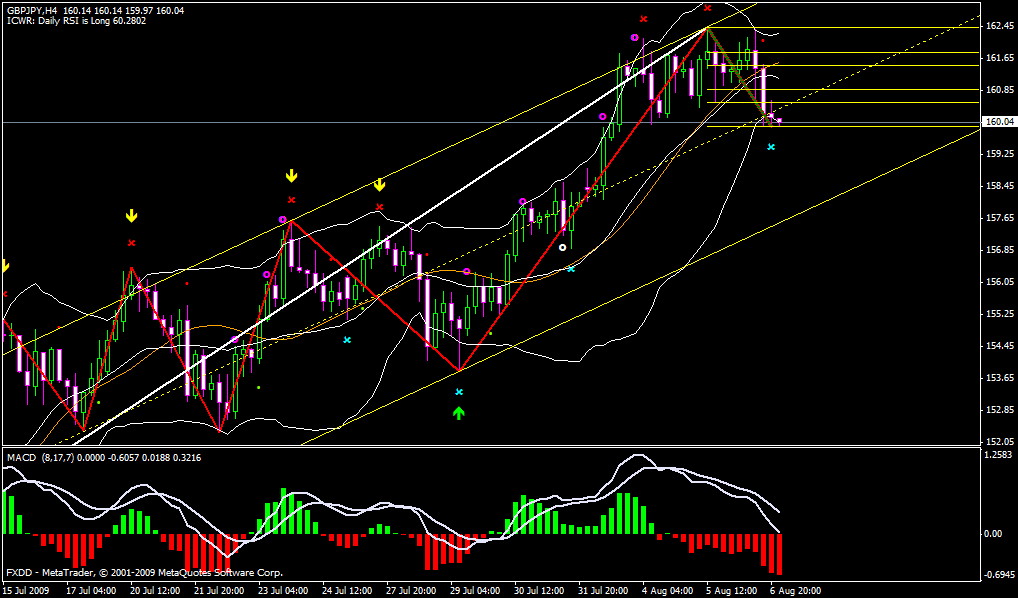Click the 152.85 price axis label
1018x598 pixels.
[999, 410]
